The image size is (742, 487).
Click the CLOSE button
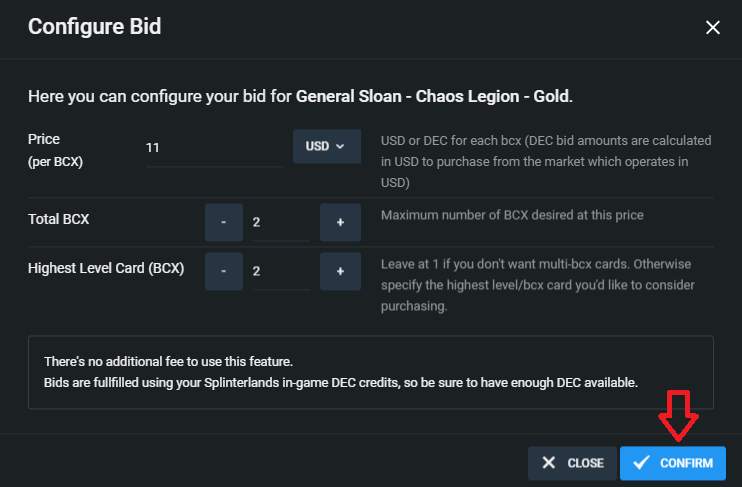click(572, 463)
